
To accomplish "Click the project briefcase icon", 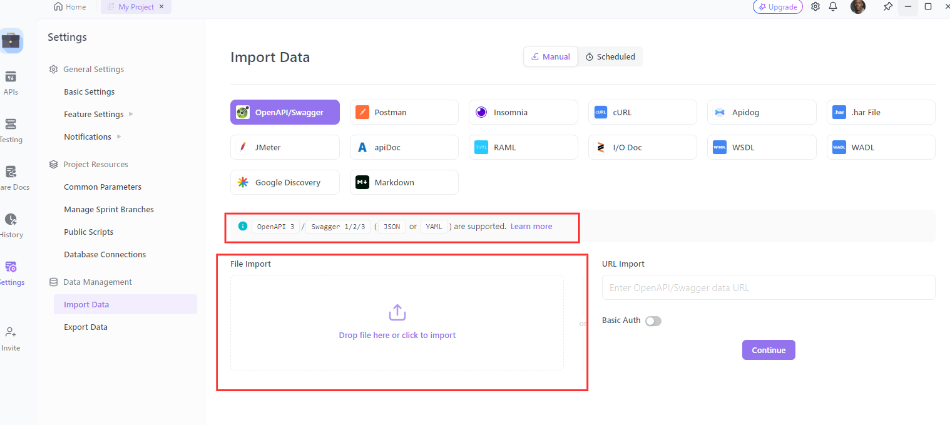I will 11,41.
